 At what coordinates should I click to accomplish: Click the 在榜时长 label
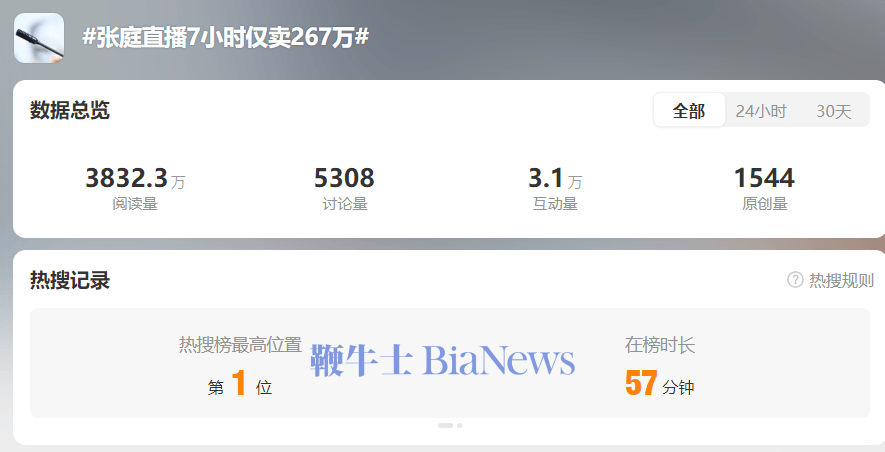[x=660, y=344]
